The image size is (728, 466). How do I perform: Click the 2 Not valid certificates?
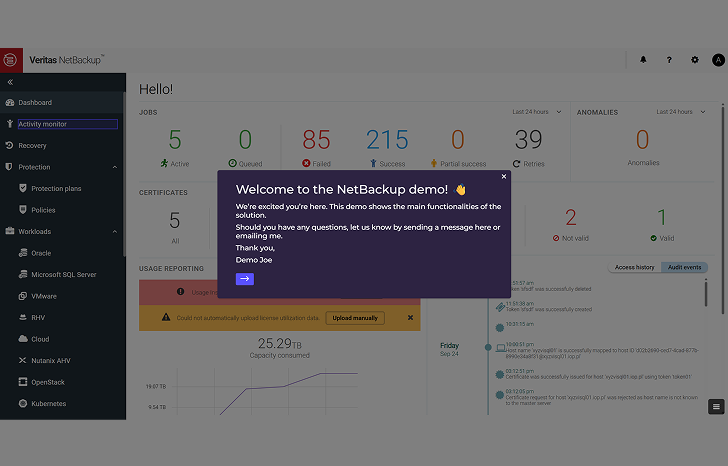coord(571,217)
